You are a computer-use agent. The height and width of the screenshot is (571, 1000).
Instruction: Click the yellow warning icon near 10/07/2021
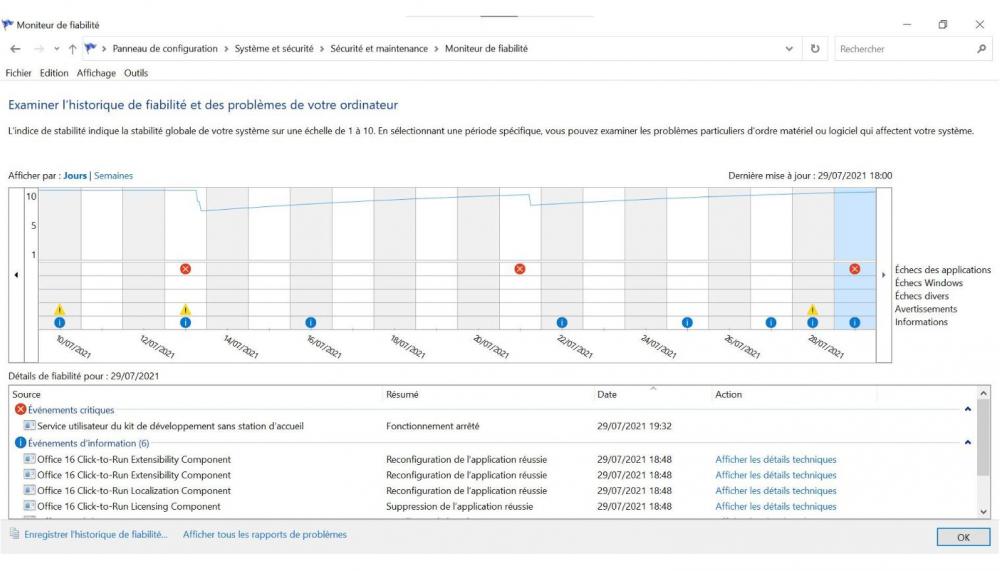pyautogui.click(x=59, y=310)
